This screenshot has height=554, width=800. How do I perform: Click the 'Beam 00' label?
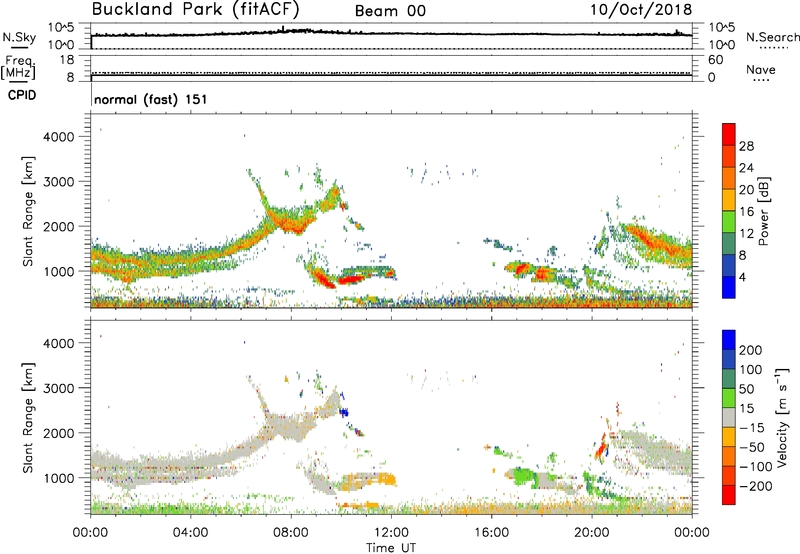coord(390,11)
